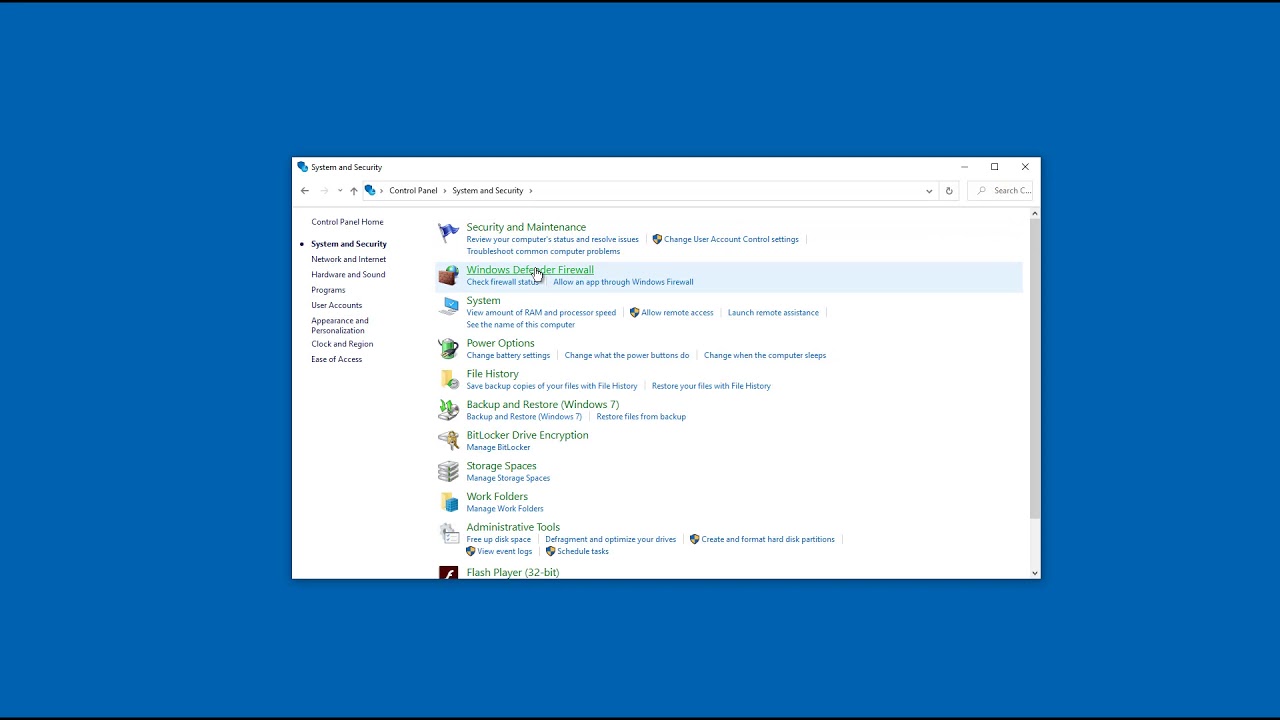Expand the root chevron before Control Panel breadcrumb
The width and height of the screenshot is (1280, 720).
(383, 190)
